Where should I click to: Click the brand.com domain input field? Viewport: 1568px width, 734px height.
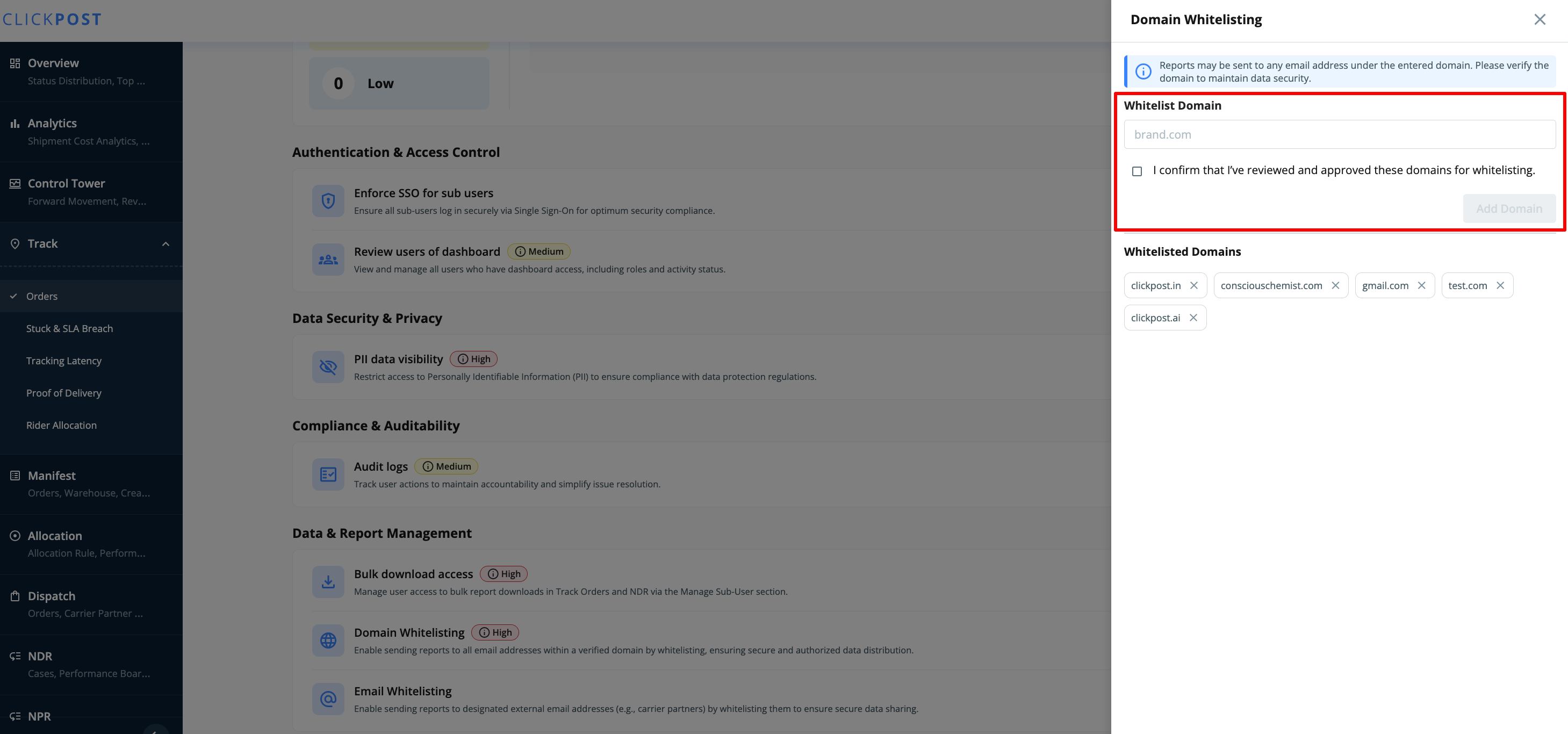point(1339,134)
